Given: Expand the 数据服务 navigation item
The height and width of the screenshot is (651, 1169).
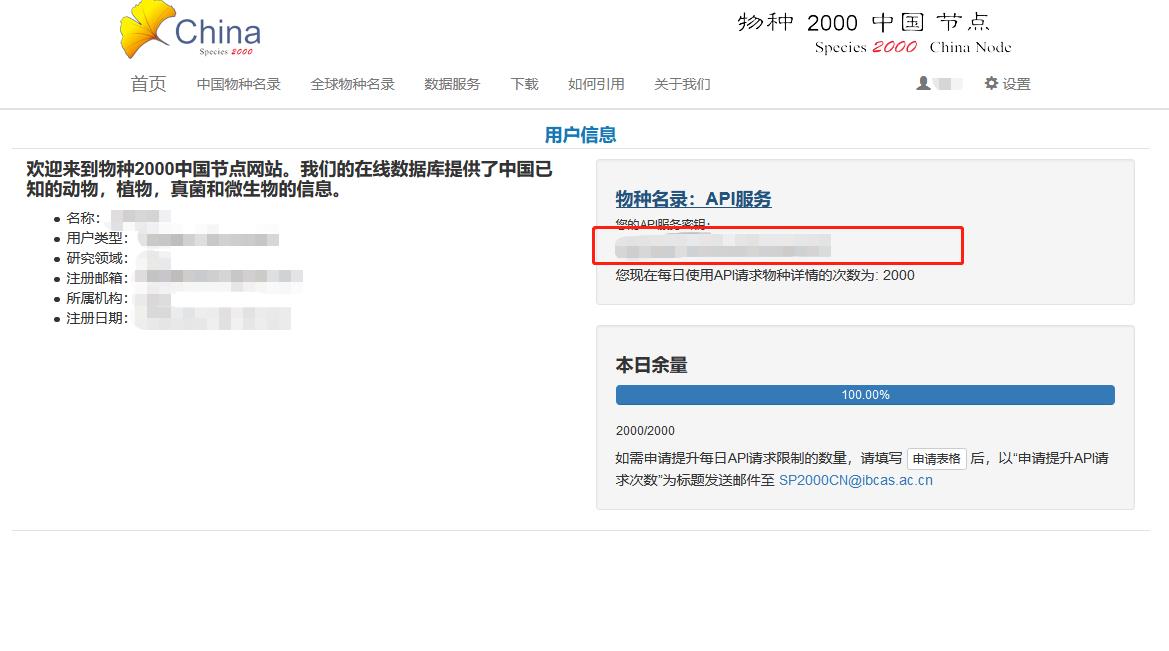Looking at the screenshot, I should point(452,84).
